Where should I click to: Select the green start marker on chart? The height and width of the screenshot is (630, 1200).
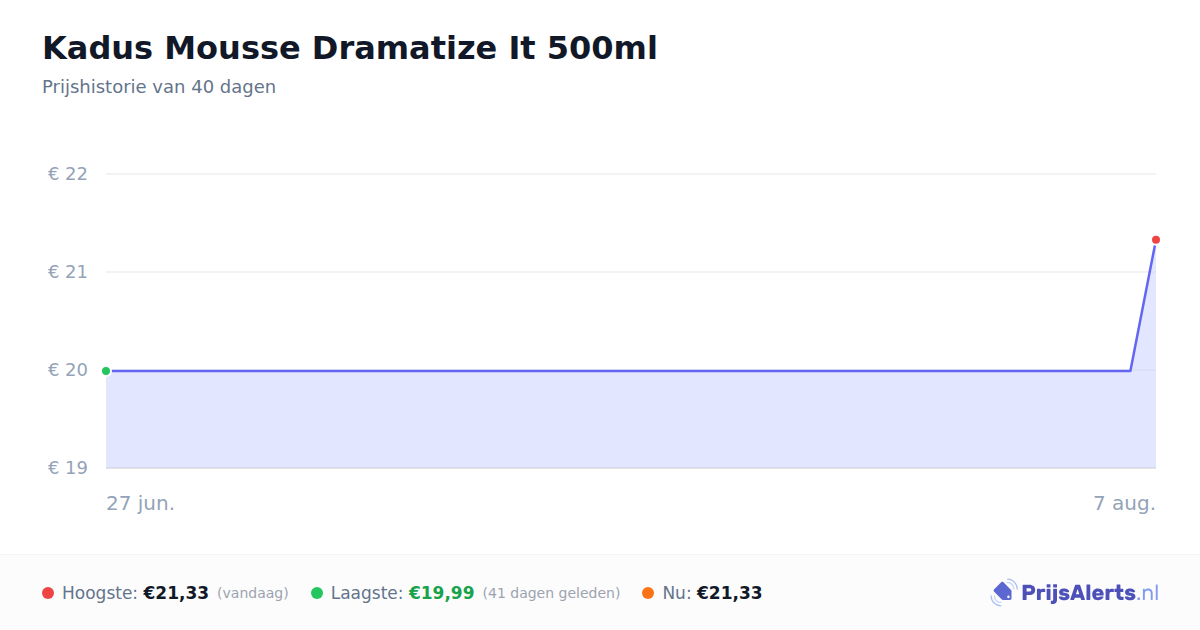pyautogui.click(x=106, y=371)
